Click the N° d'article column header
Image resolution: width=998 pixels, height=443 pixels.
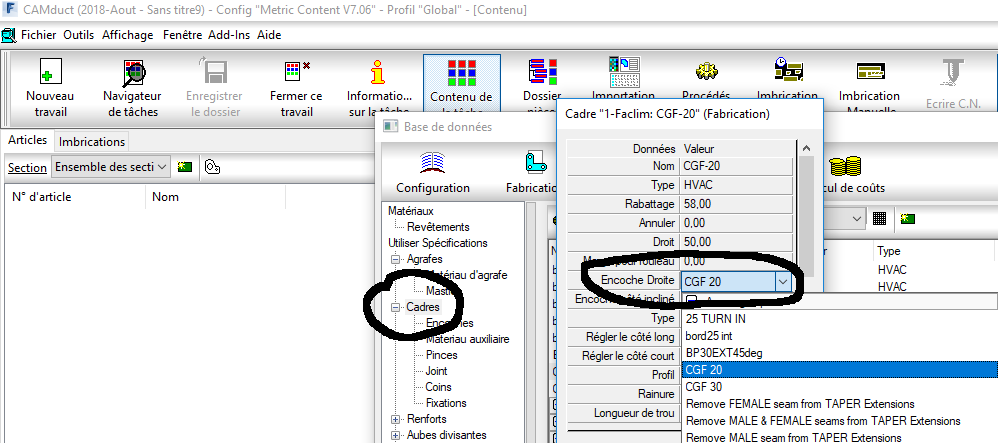click(x=75, y=197)
